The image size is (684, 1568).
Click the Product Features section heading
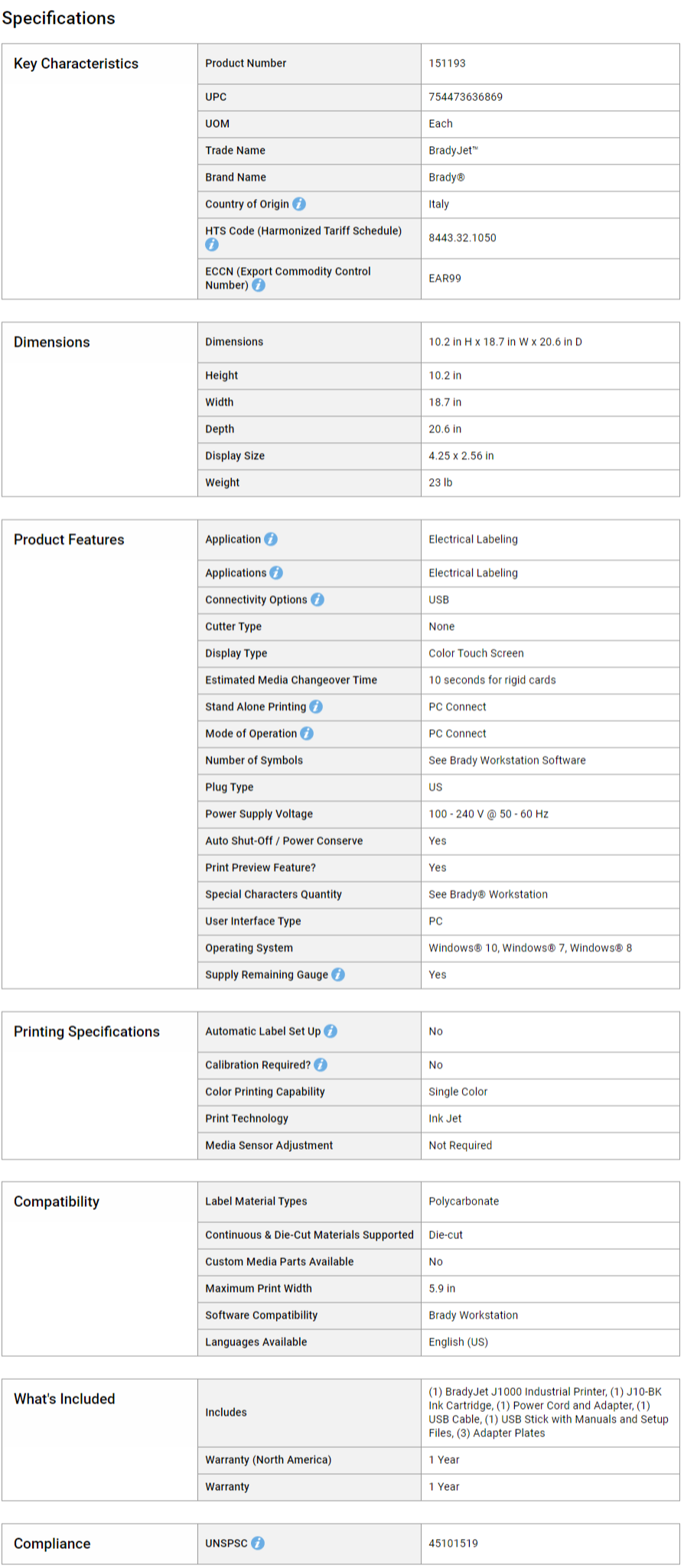(69, 539)
